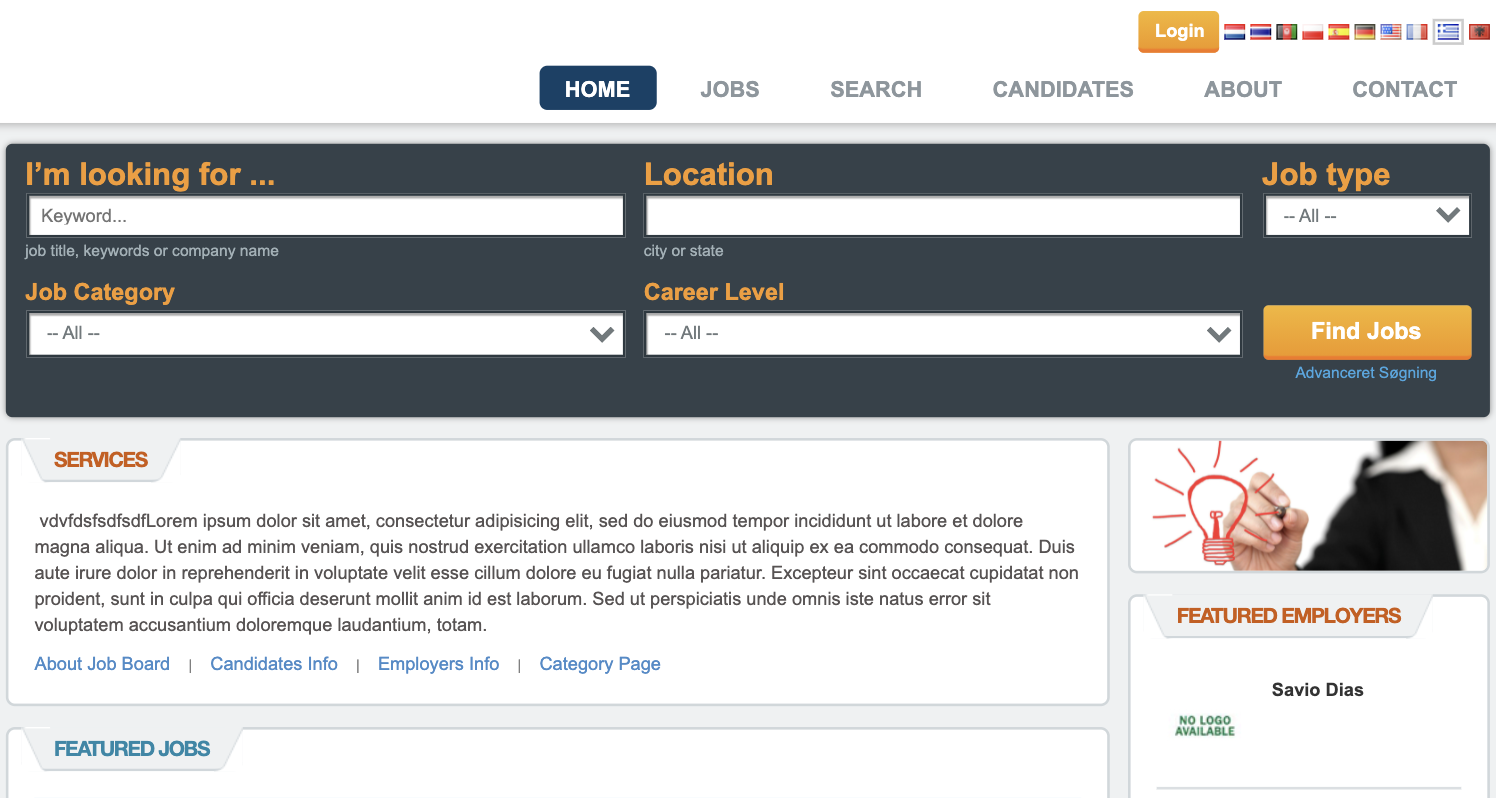Select the German flag icon
The width and height of the screenshot is (1496, 798).
pyautogui.click(x=1365, y=32)
